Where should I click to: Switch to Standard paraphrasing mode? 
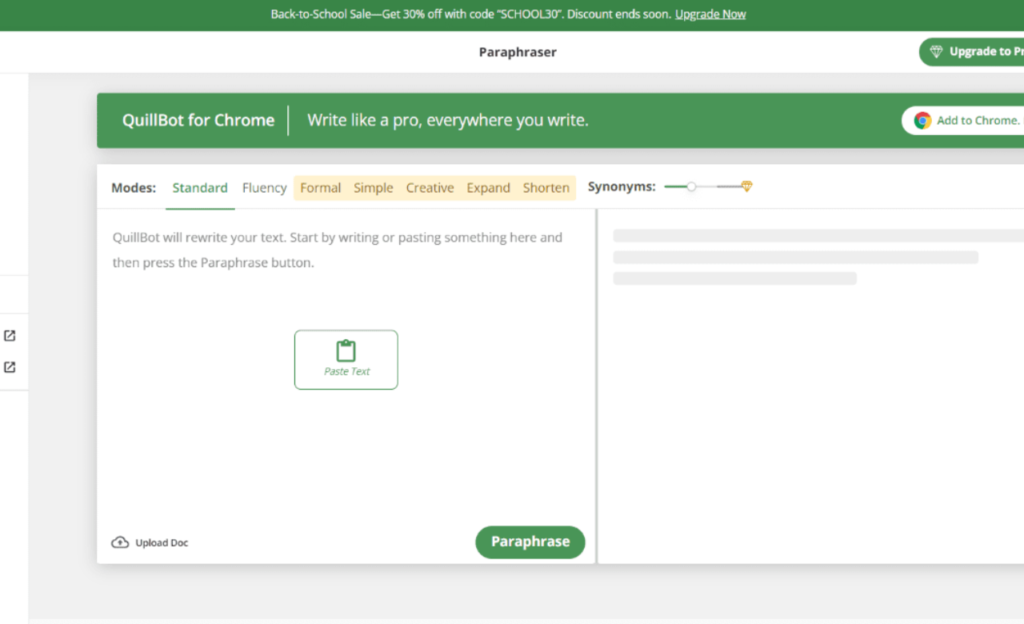click(200, 187)
